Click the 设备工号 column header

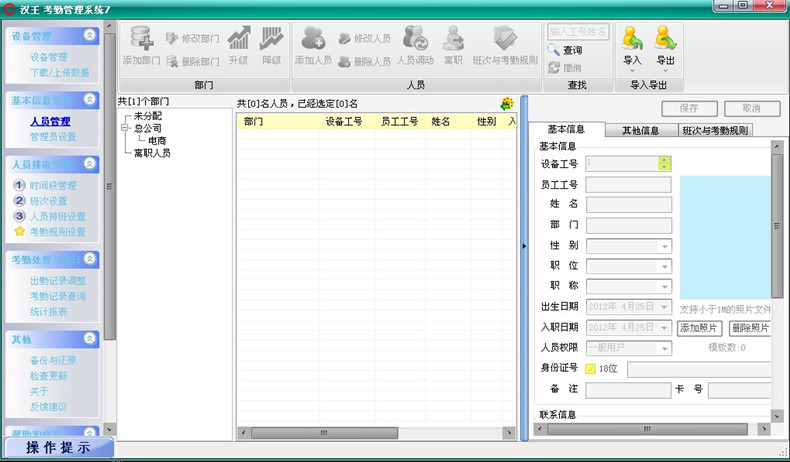pyautogui.click(x=344, y=121)
